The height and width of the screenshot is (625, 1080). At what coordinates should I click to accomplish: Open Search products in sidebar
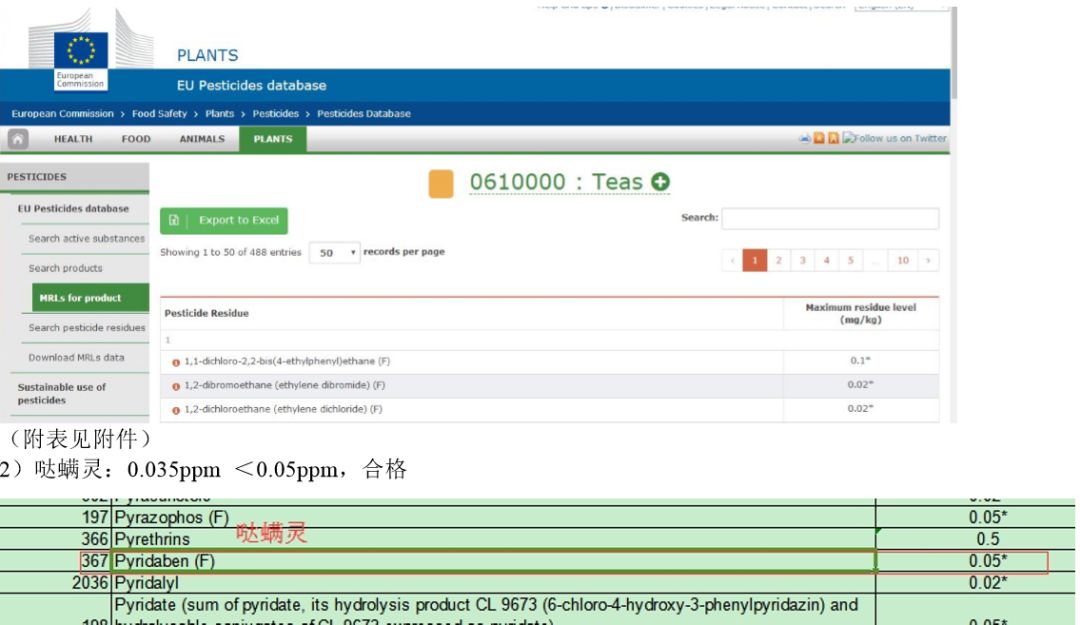(65, 268)
